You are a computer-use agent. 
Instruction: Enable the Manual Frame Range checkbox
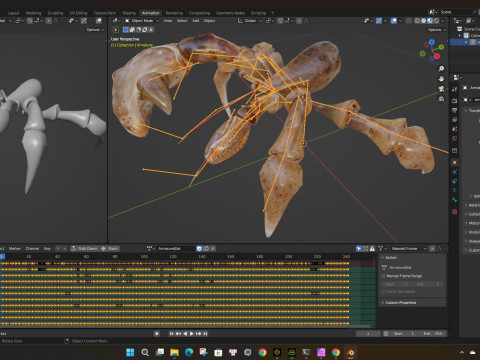(383, 276)
